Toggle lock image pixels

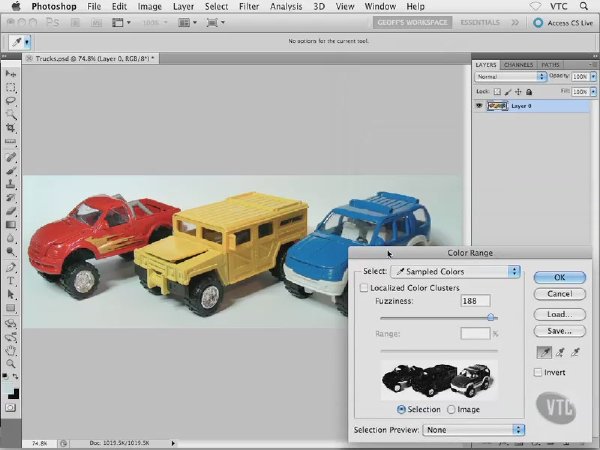(x=508, y=92)
